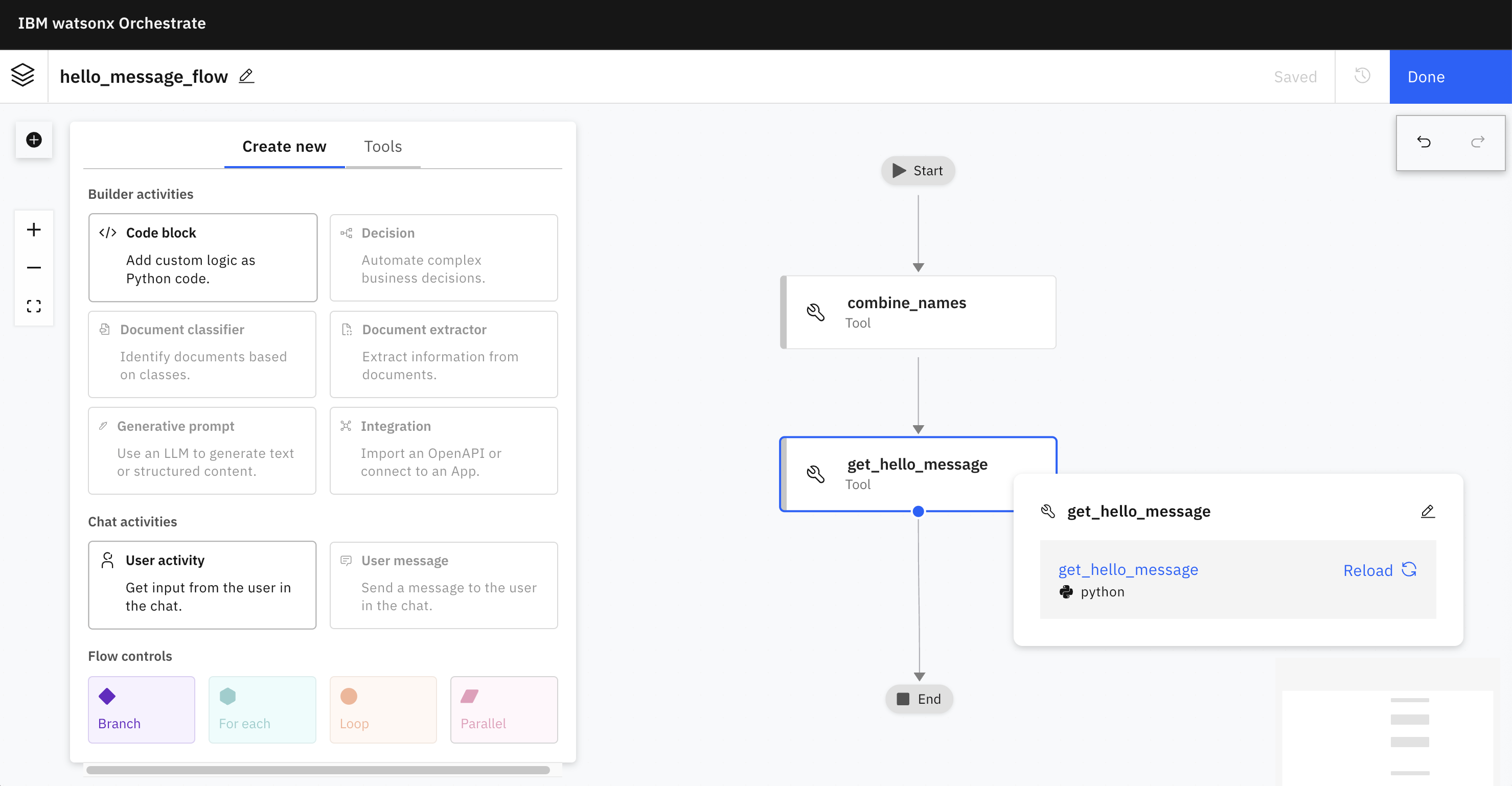Fit the flow to screen
This screenshot has height=786, width=1512.
point(34,306)
